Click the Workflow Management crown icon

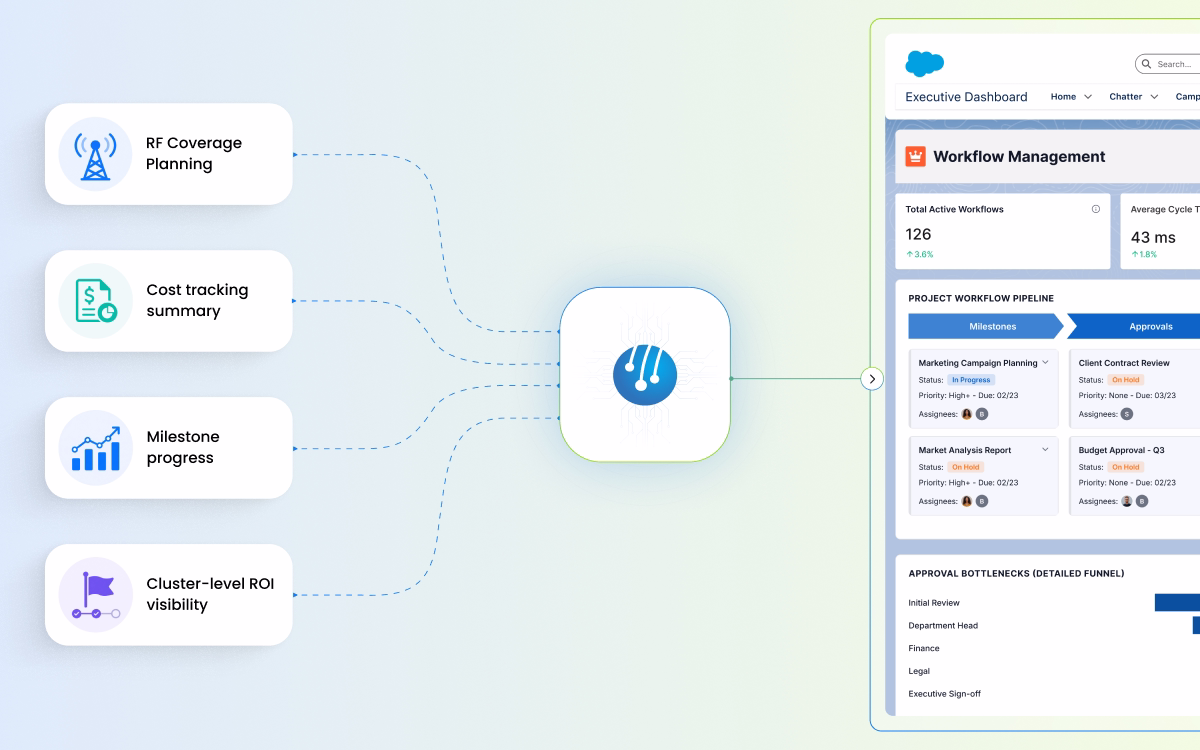(915, 156)
